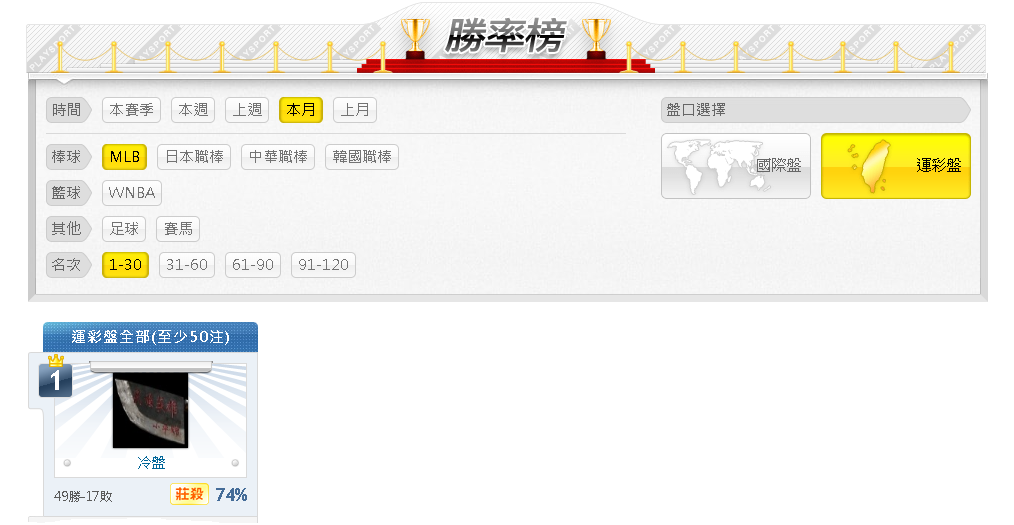Choose the MLB league filter
Image resolution: width=1014 pixels, height=525 pixels.
click(125, 157)
